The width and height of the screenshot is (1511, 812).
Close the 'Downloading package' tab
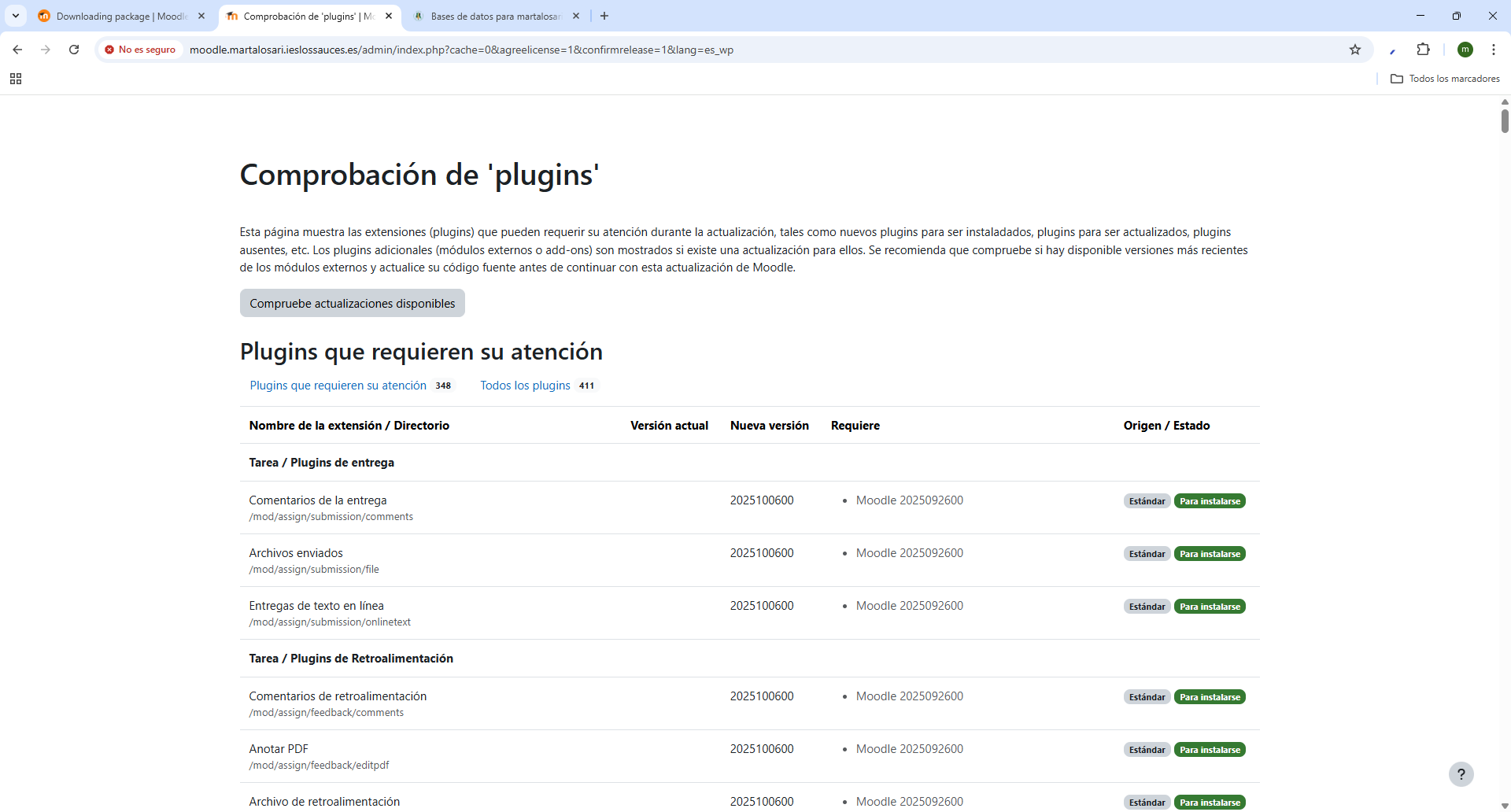tap(201, 16)
